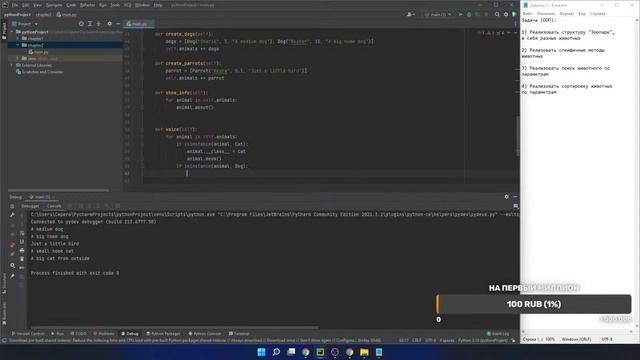Click the view breakpoints red icon
This screenshot has height=360, width=640.
tap(12, 245)
